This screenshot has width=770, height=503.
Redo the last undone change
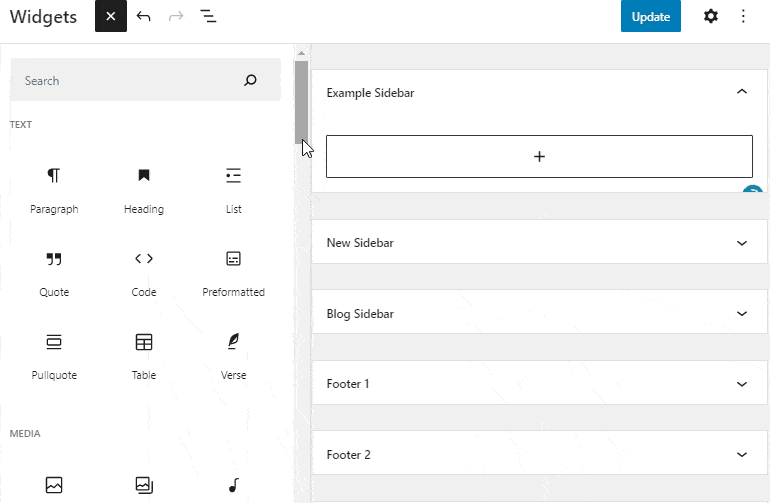point(176,16)
